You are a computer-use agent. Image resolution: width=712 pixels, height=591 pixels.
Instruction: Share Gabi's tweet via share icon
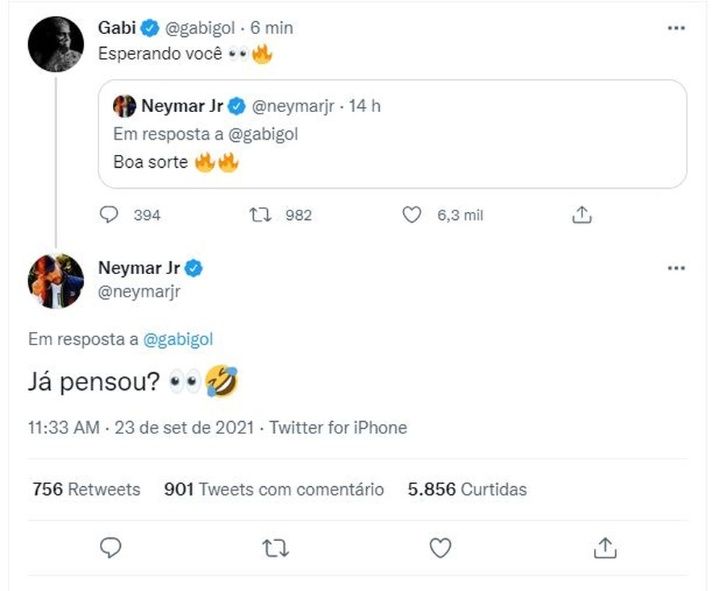click(582, 214)
